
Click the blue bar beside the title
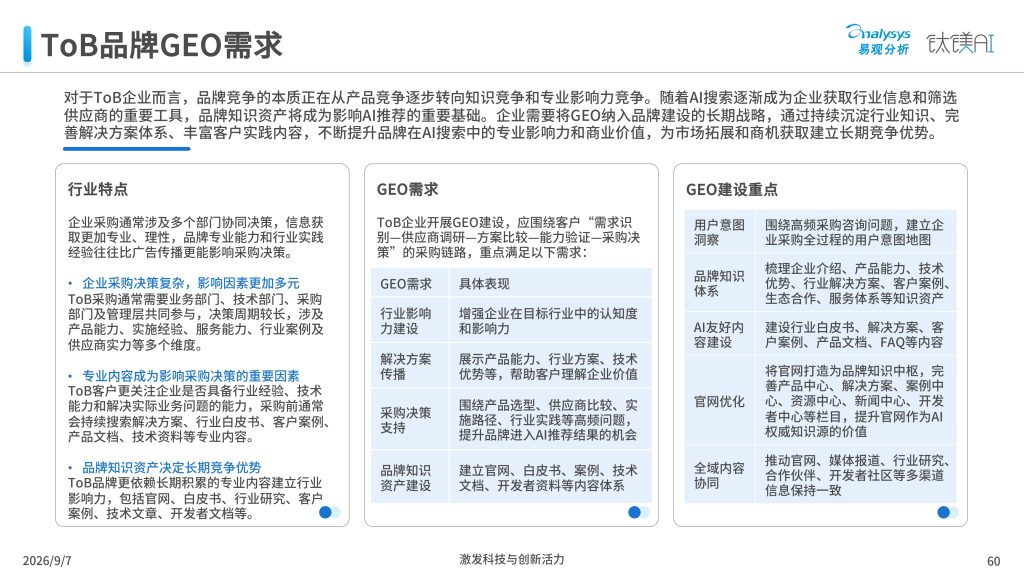[27, 44]
